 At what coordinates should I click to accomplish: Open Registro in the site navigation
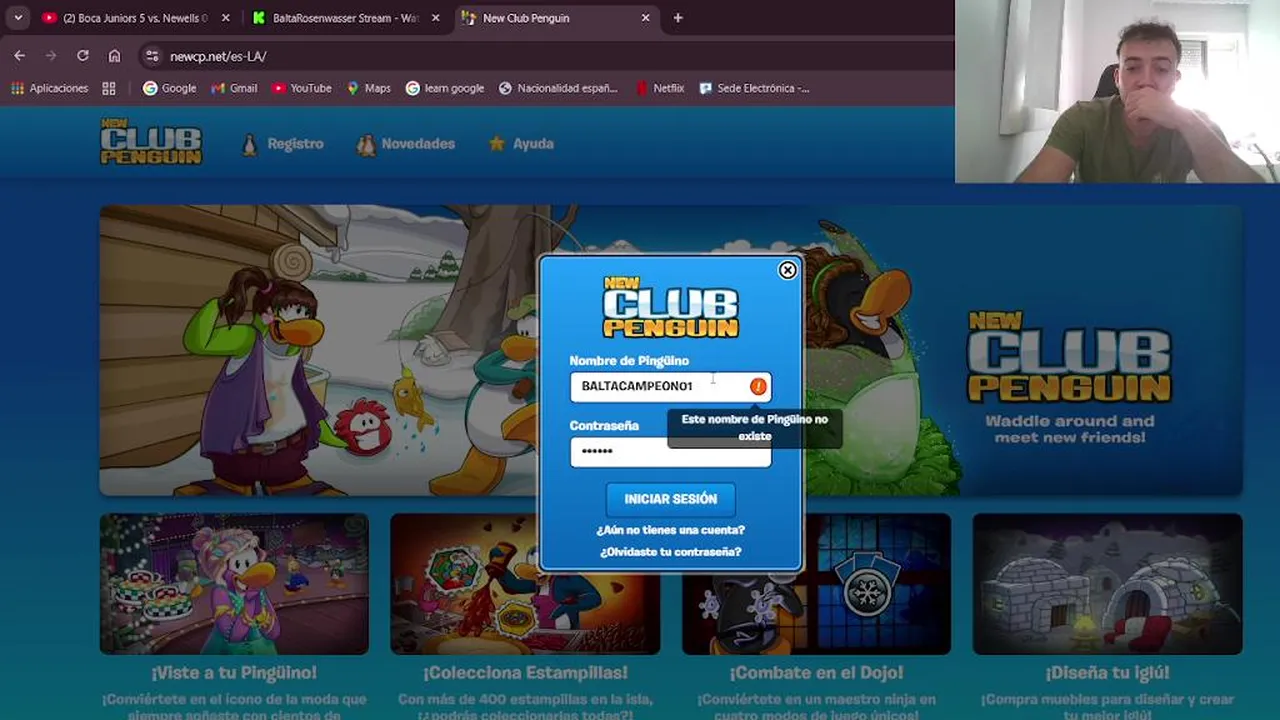283,144
